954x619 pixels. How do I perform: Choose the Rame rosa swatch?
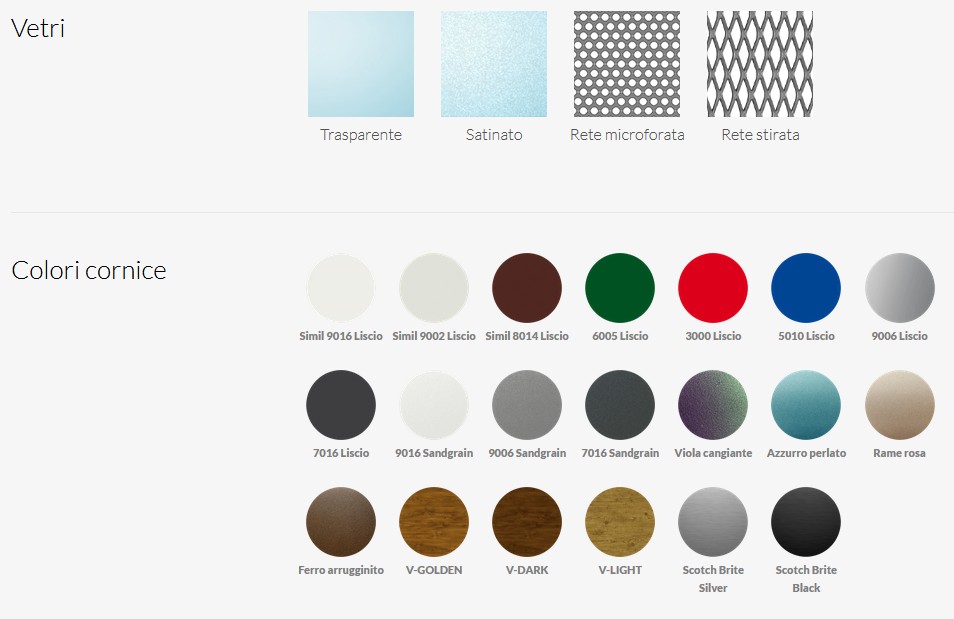point(900,405)
